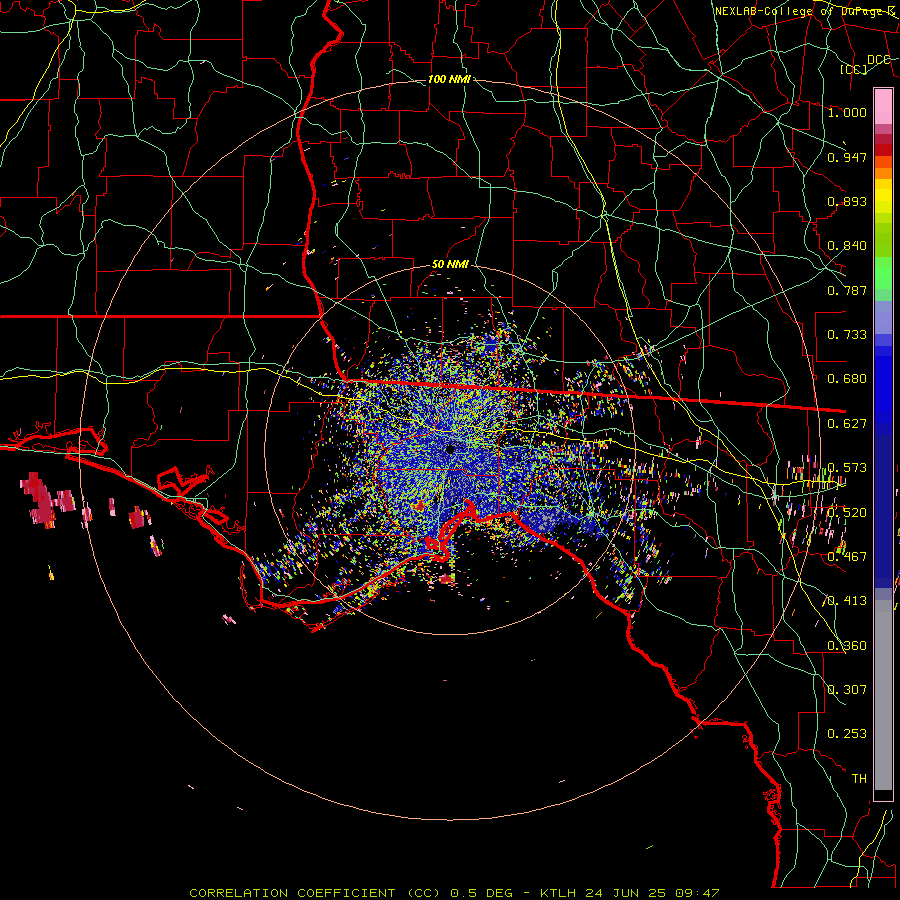Click the 0.947 color scale label
The height and width of the screenshot is (900, 900).
point(847,157)
